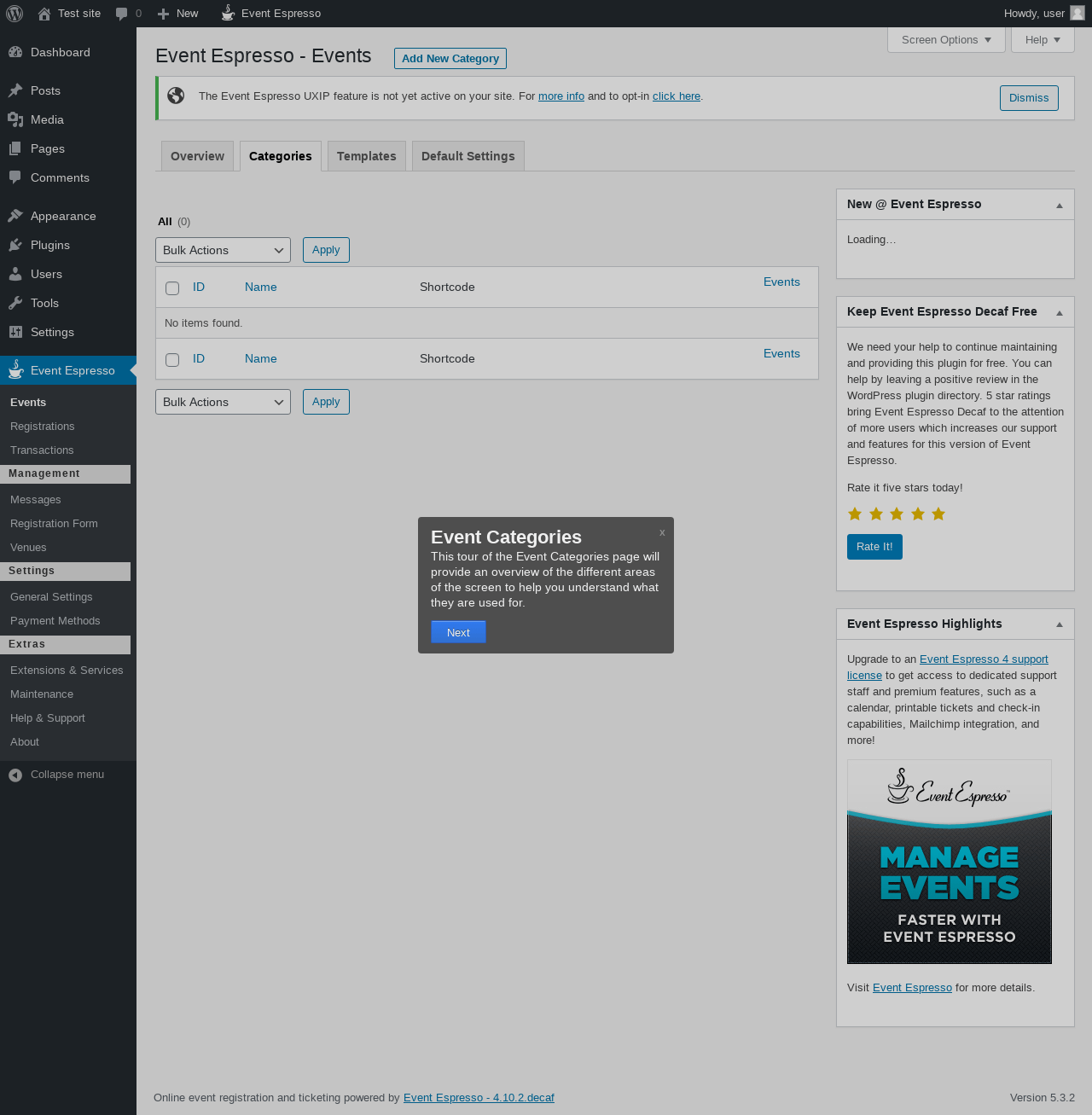The height and width of the screenshot is (1115, 1092).
Task: Open the bottom Bulk Actions dropdown
Action: point(223,402)
